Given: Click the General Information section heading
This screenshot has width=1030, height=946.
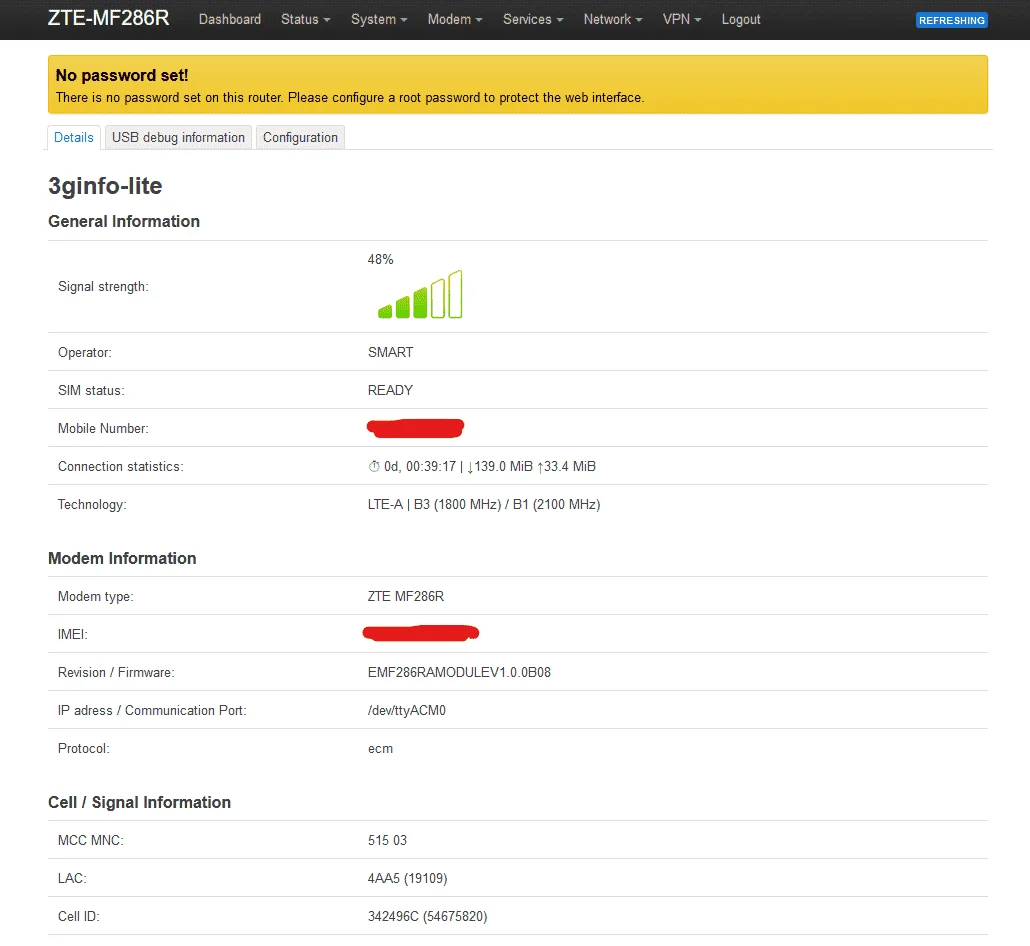Looking at the screenshot, I should [x=123, y=221].
